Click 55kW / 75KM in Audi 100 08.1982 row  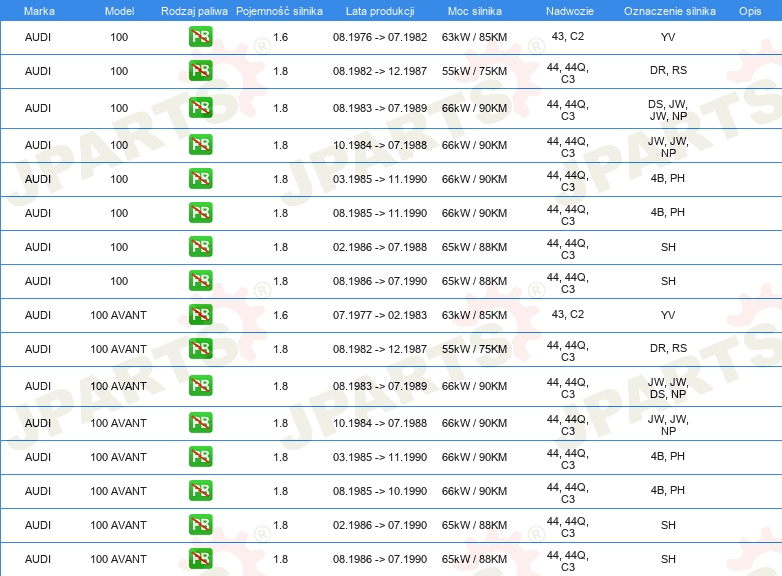tap(474, 71)
